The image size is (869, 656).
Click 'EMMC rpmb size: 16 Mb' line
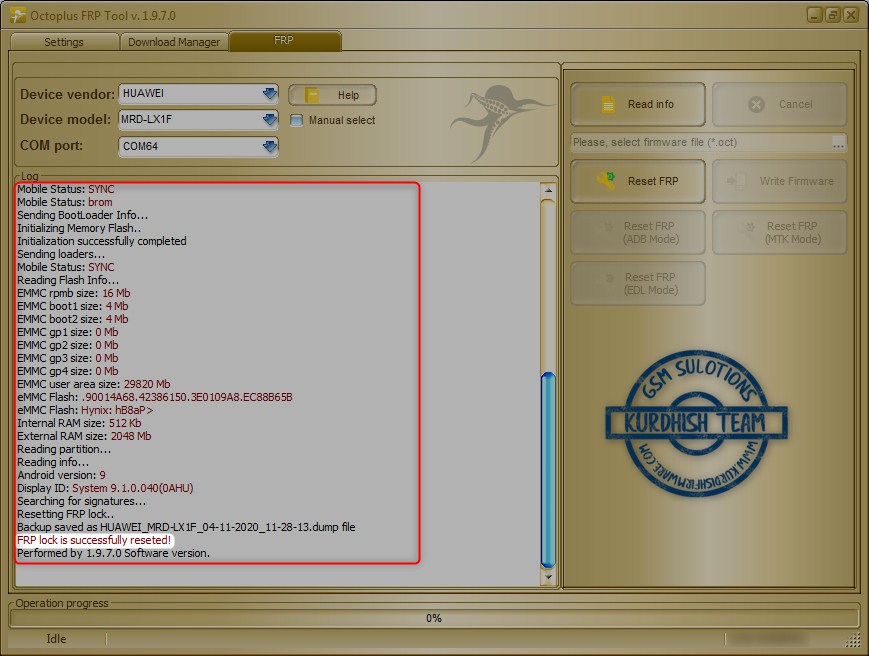pyautogui.click(x=74, y=293)
